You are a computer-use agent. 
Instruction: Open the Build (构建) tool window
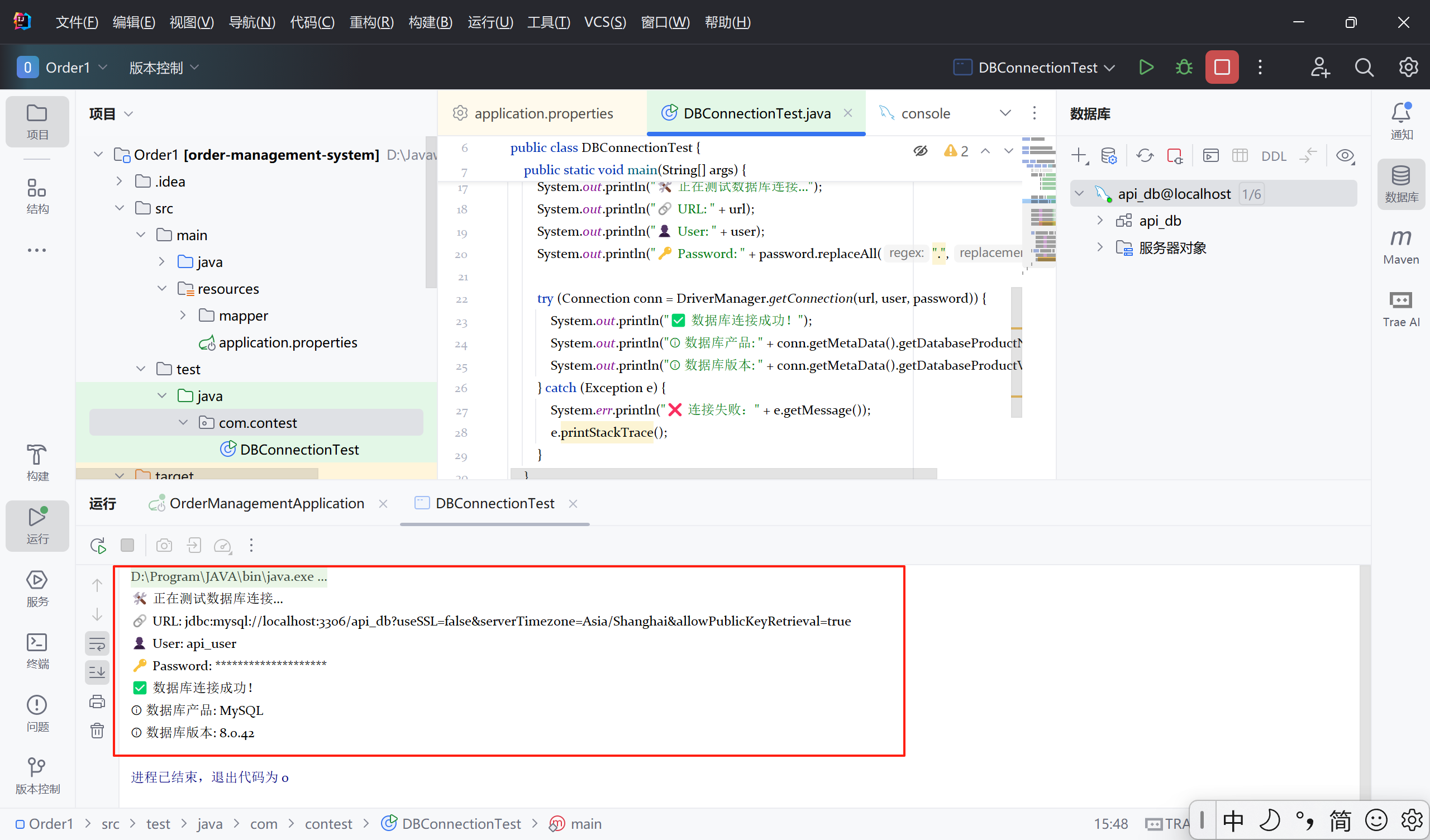(x=37, y=462)
